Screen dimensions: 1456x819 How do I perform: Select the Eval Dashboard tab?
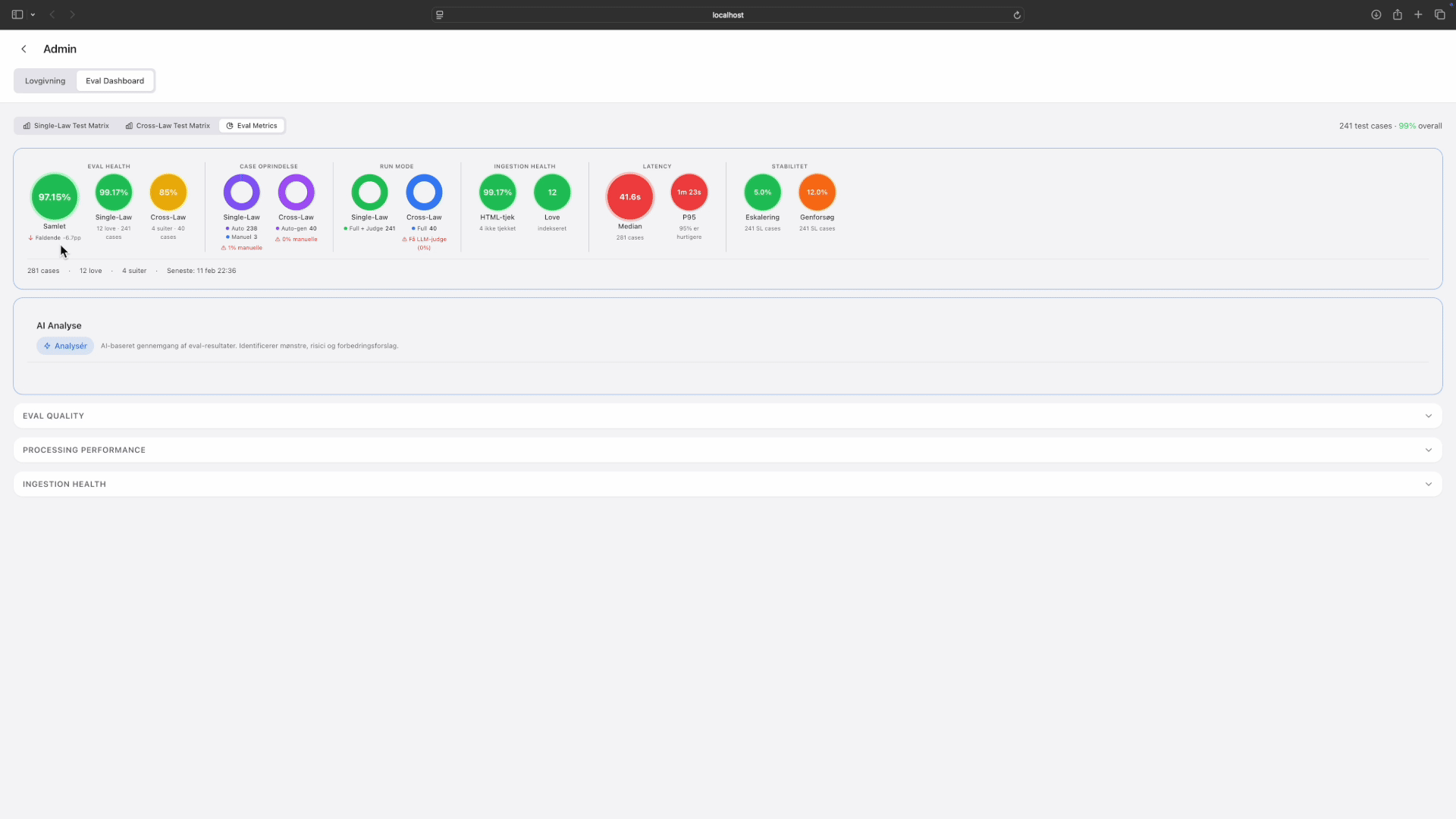point(115,81)
